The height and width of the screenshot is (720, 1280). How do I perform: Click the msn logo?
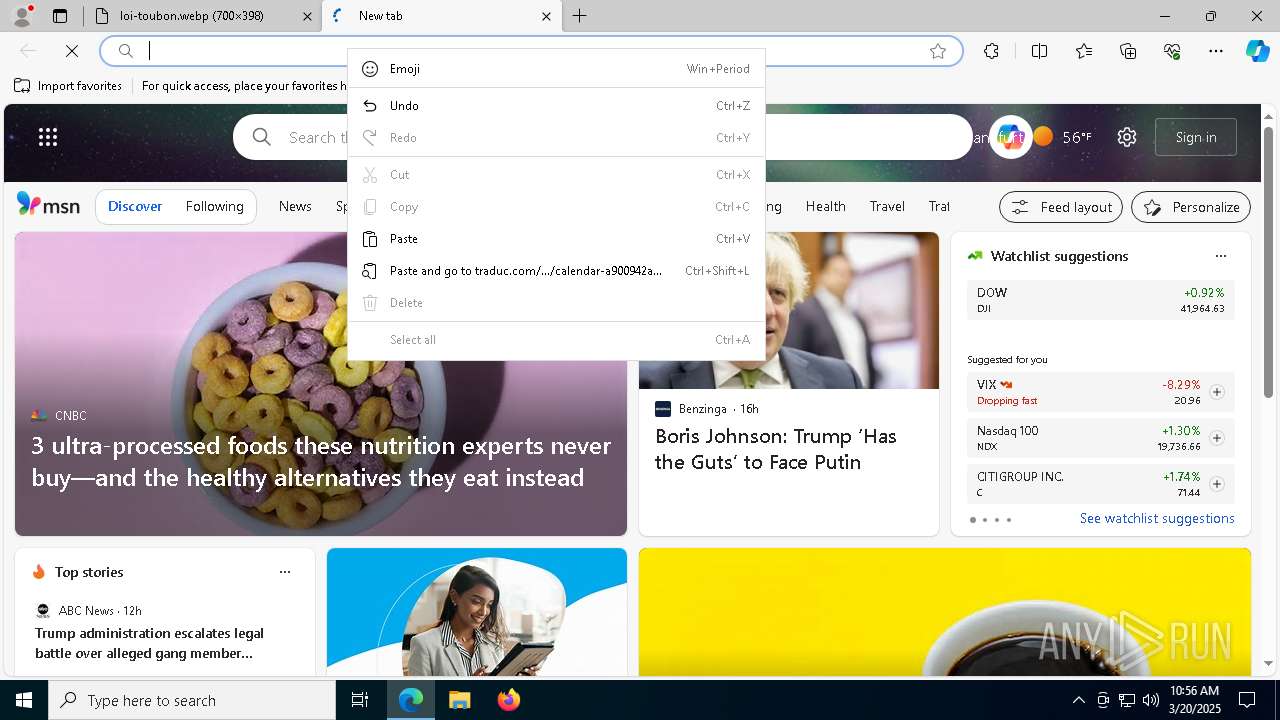tap(48, 205)
